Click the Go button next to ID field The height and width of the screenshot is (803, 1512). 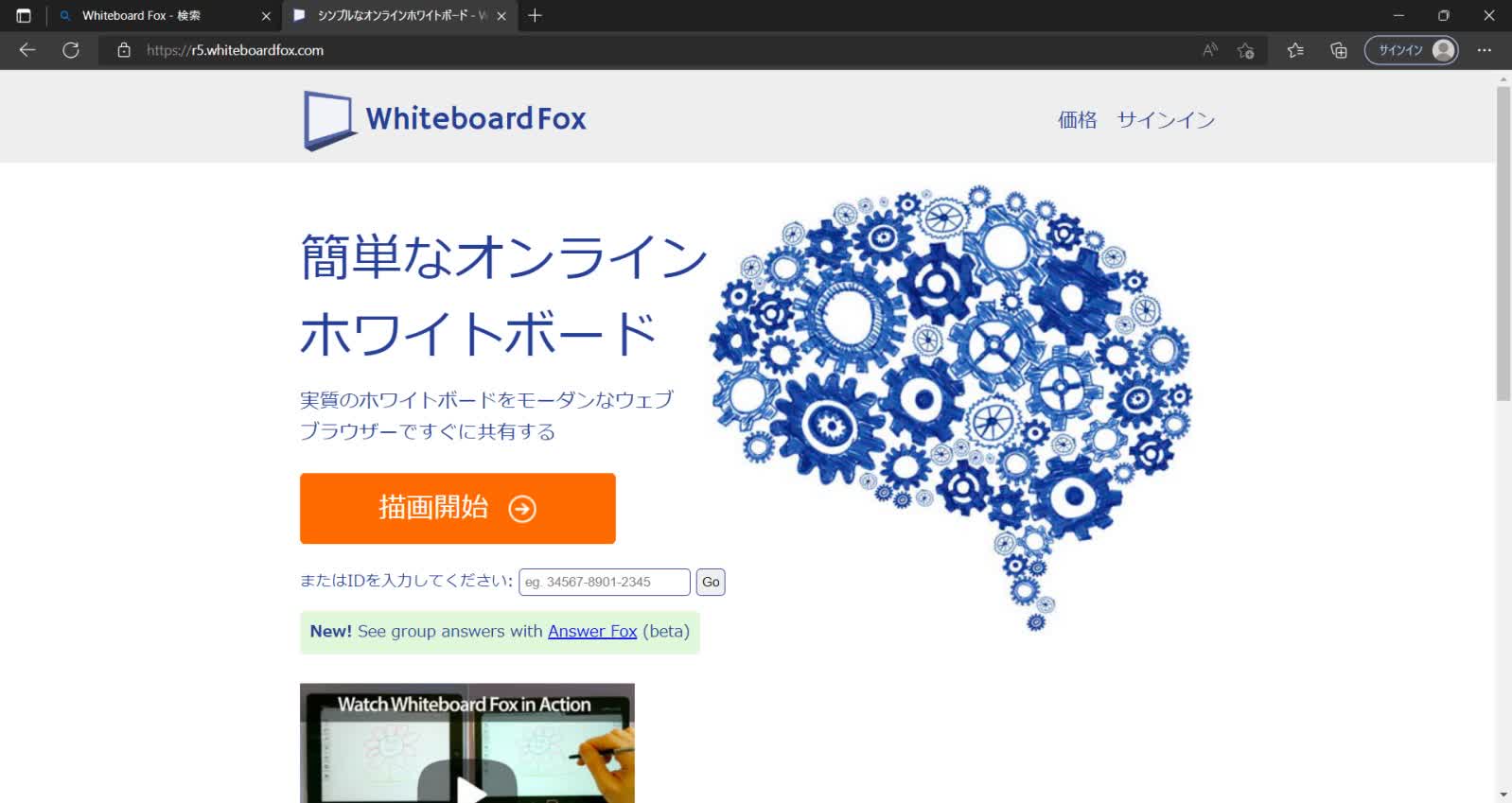pos(711,582)
